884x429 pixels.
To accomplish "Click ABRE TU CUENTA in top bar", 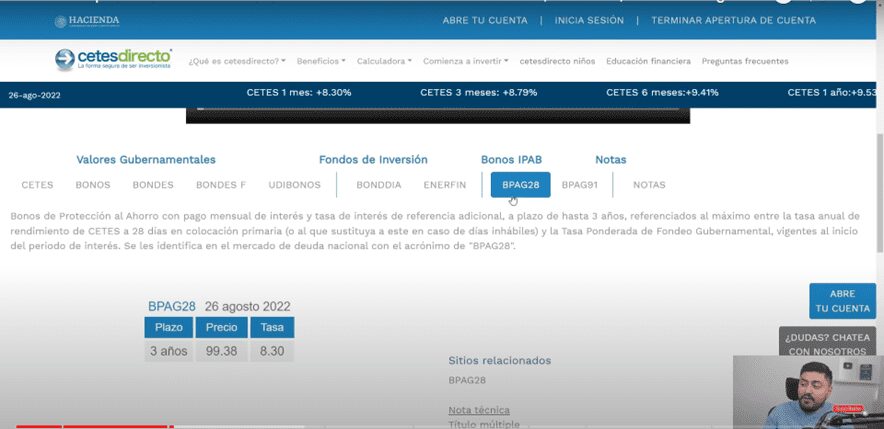I will 484,20.
